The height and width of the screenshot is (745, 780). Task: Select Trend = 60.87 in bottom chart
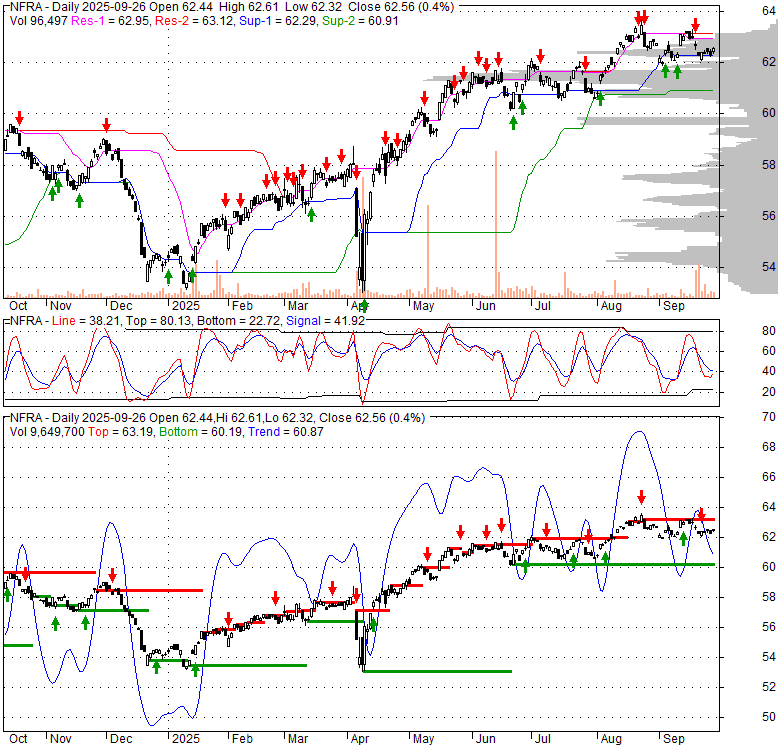286,432
